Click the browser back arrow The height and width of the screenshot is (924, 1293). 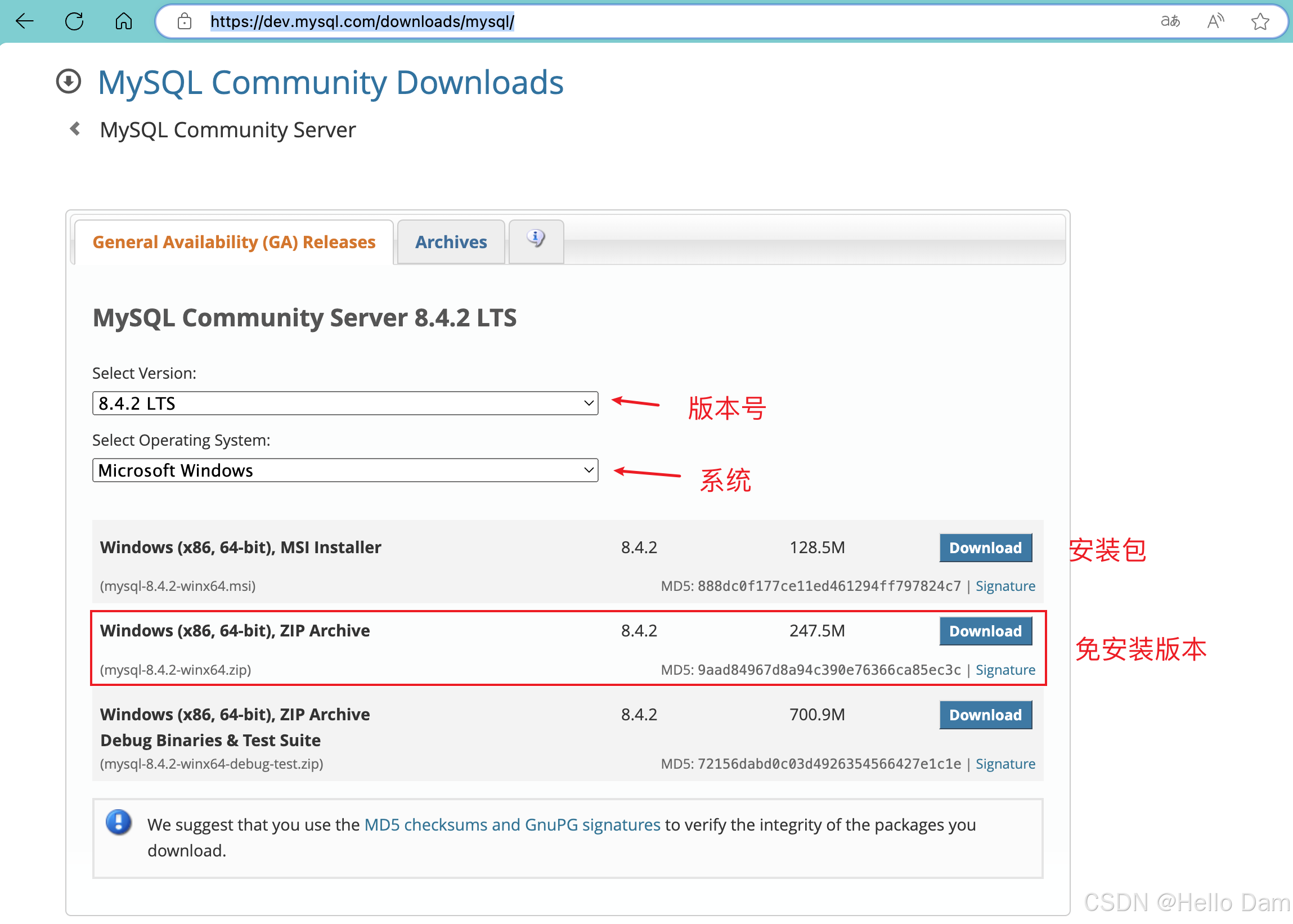pyautogui.click(x=24, y=21)
